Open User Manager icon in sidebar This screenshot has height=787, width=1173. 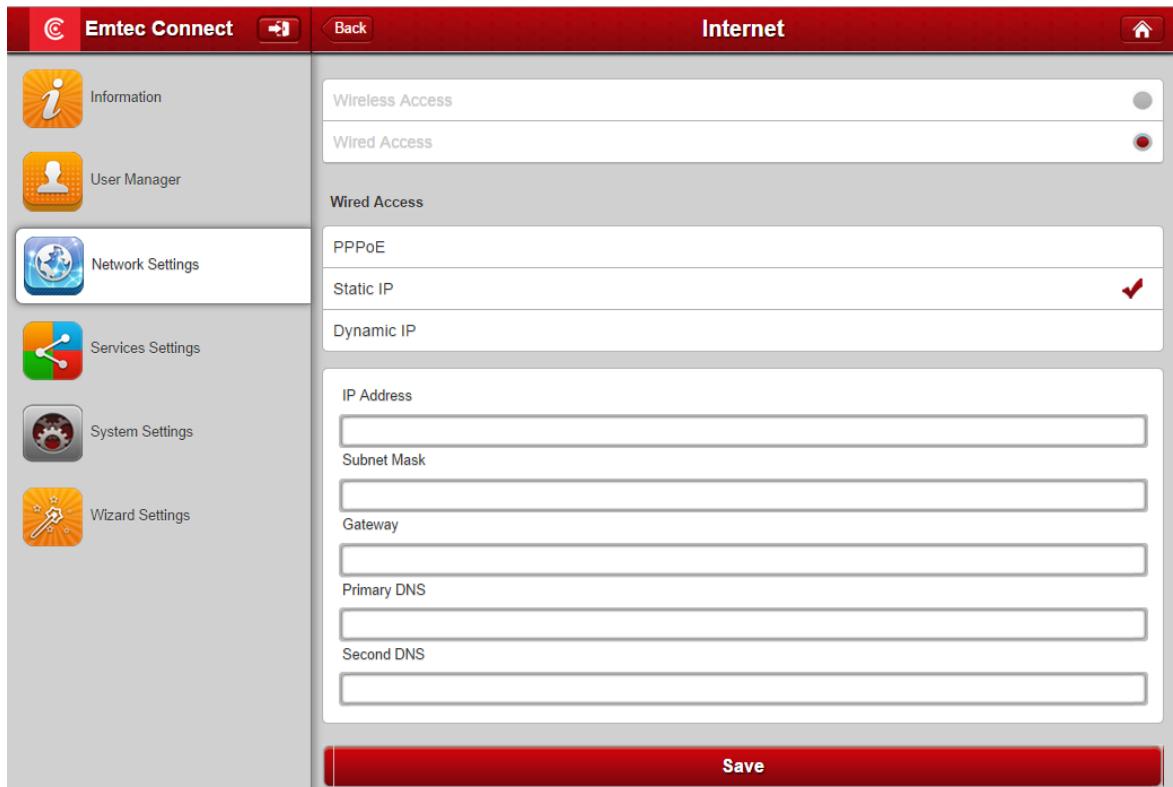click(50, 182)
